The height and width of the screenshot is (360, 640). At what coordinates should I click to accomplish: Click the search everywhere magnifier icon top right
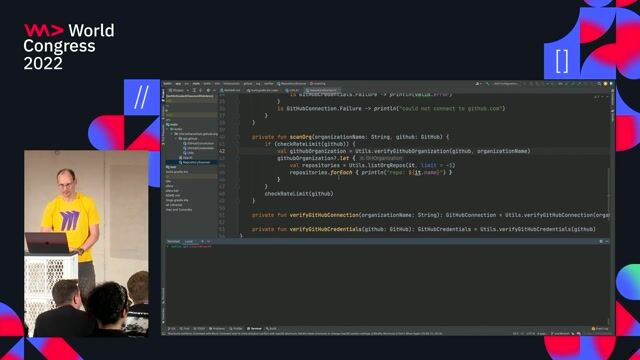click(599, 84)
